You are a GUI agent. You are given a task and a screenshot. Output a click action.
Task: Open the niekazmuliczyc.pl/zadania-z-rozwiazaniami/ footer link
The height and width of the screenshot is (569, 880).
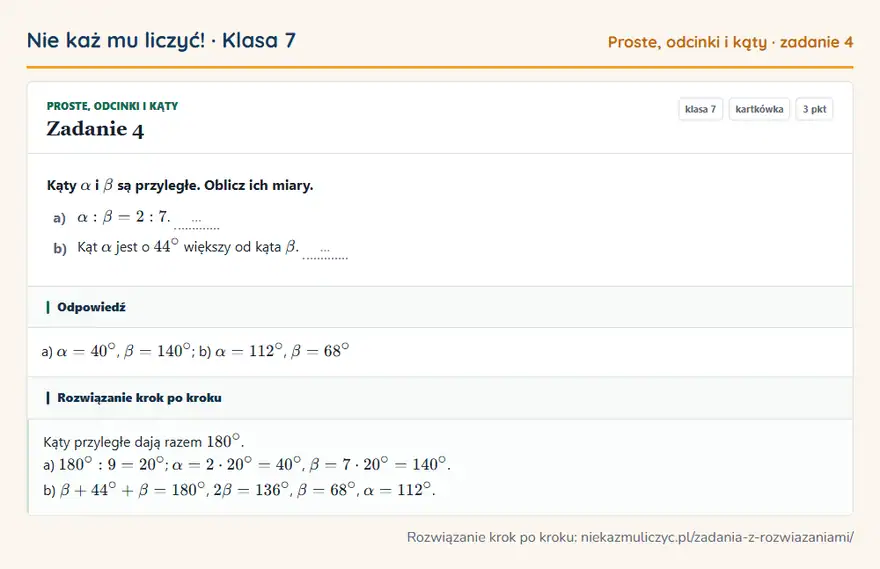click(717, 537)
